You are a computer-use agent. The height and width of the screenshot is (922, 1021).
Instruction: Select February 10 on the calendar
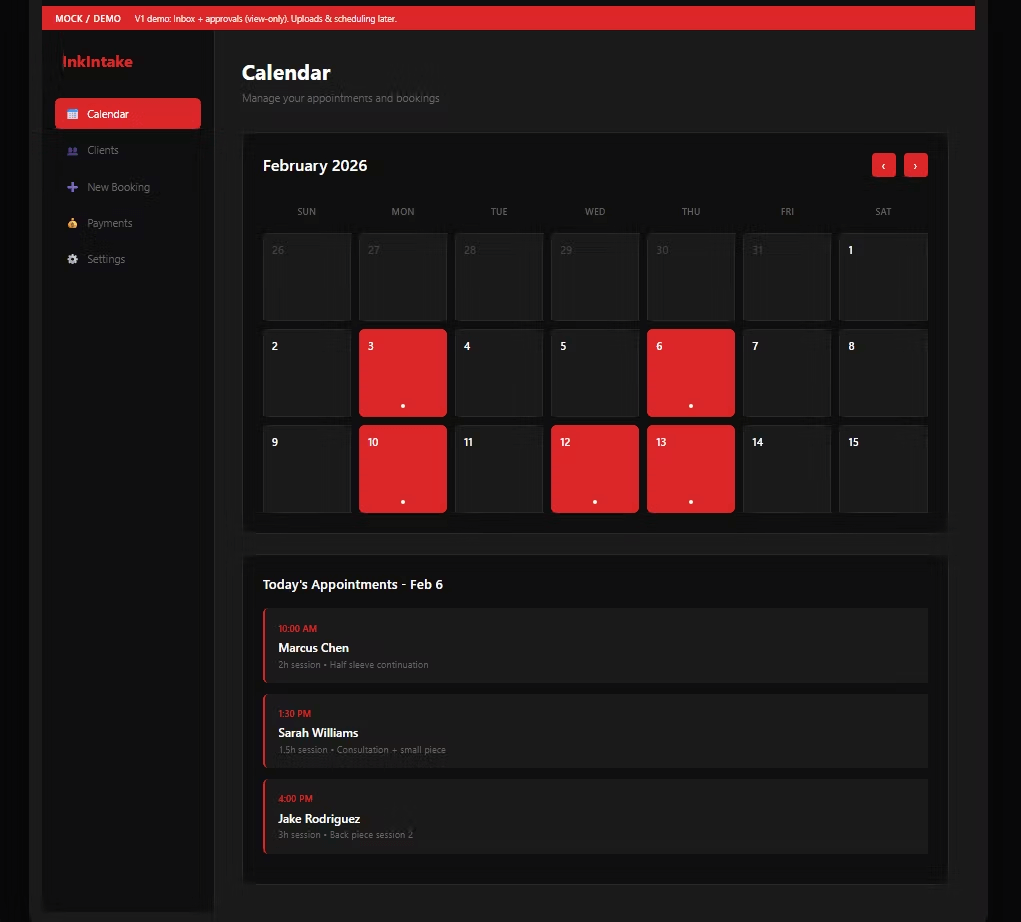pos(402,469)
